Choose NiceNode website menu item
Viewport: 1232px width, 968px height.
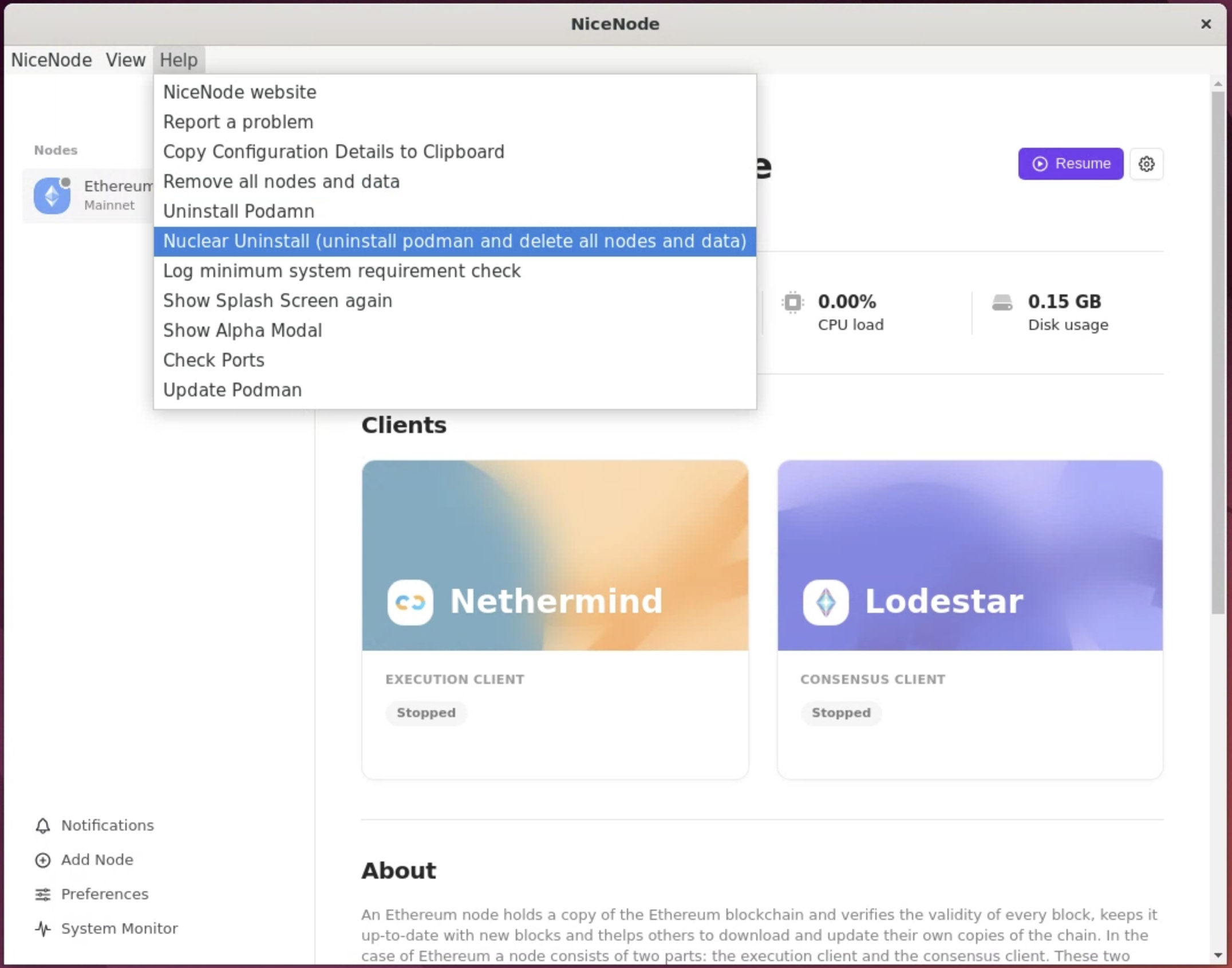455,92
